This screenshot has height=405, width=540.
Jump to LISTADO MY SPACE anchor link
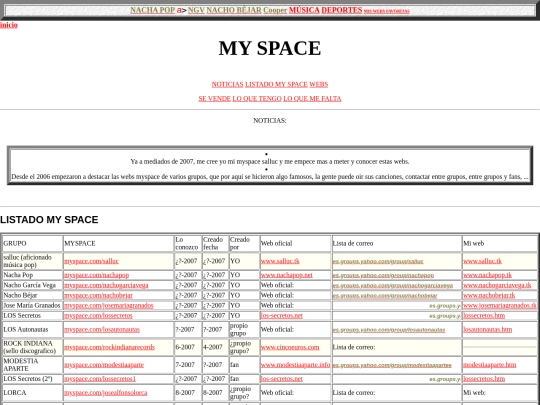pyautogui.click(x=276, y=84)
